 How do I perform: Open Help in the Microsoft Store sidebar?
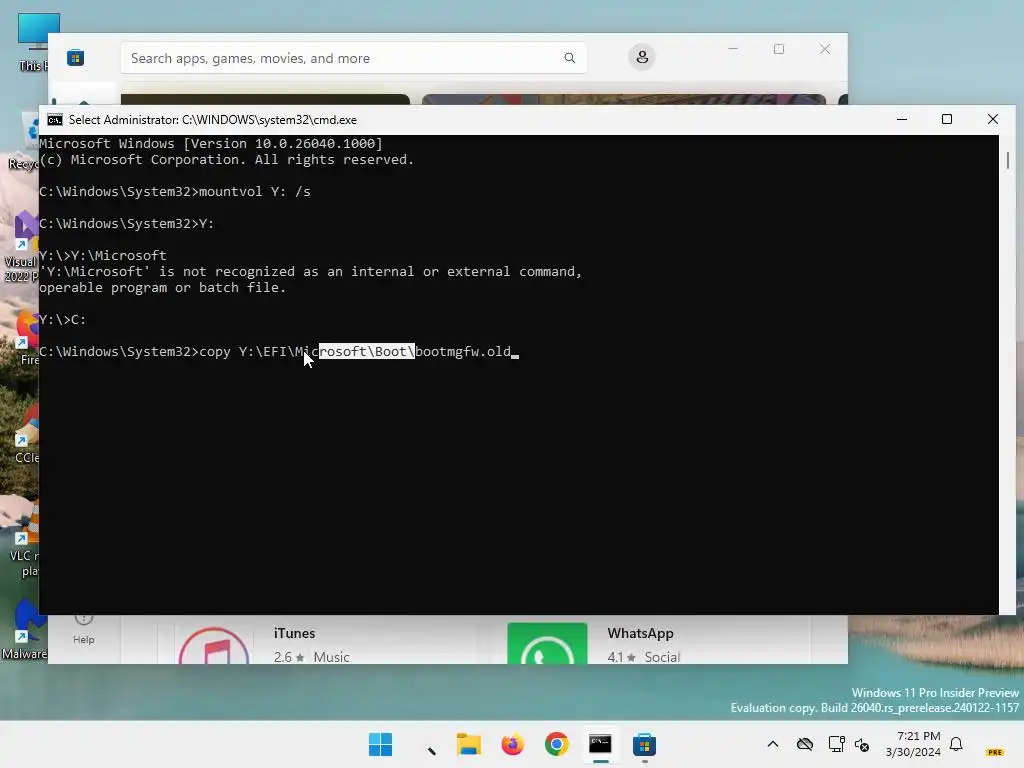click(x=84, y=630)
